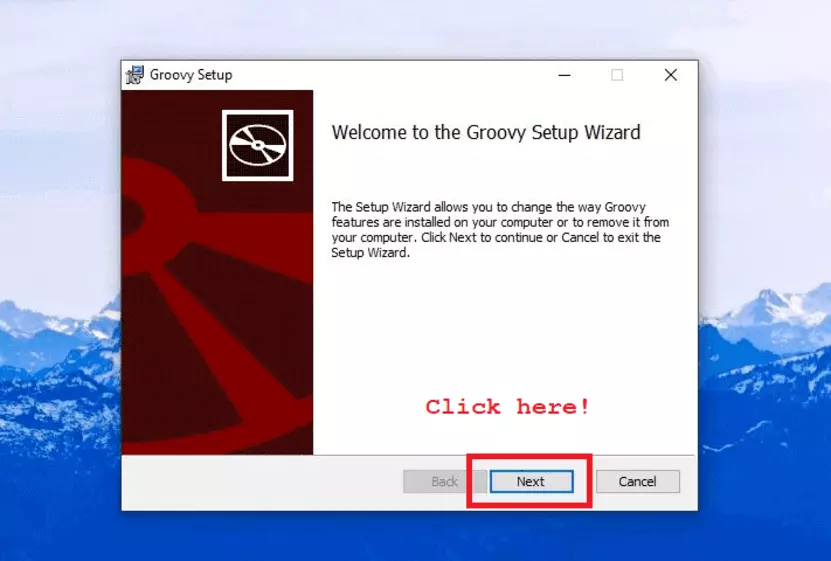Screen dimensions: 831x561
Task: Click the grey footer area left of Back
Action: [x=260, y=481]
